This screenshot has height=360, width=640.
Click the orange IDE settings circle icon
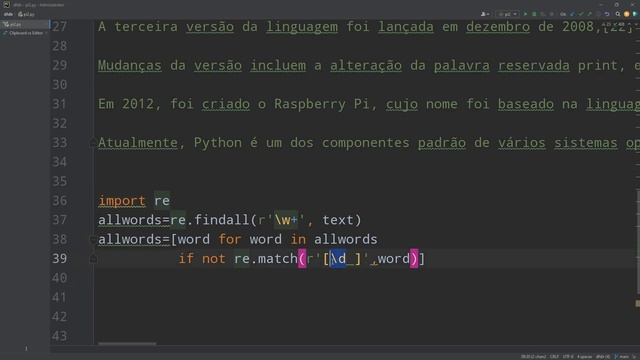[627, 14]
